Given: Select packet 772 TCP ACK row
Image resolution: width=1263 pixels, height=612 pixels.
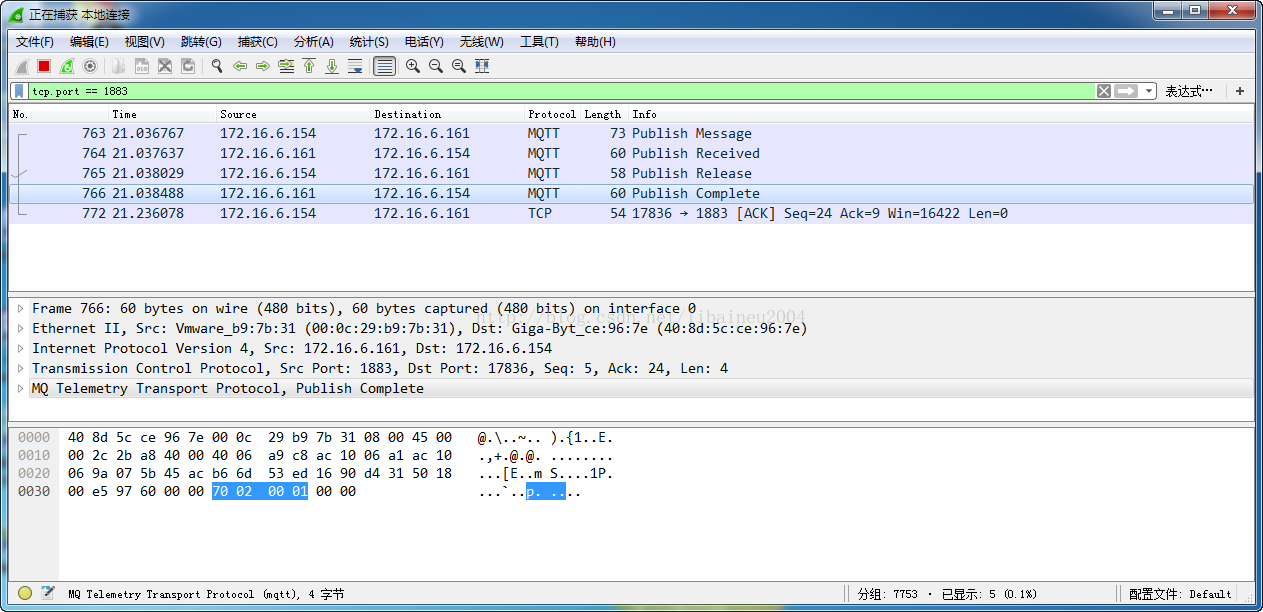Looking at the screenshot, I should click(x=631, y=213).
